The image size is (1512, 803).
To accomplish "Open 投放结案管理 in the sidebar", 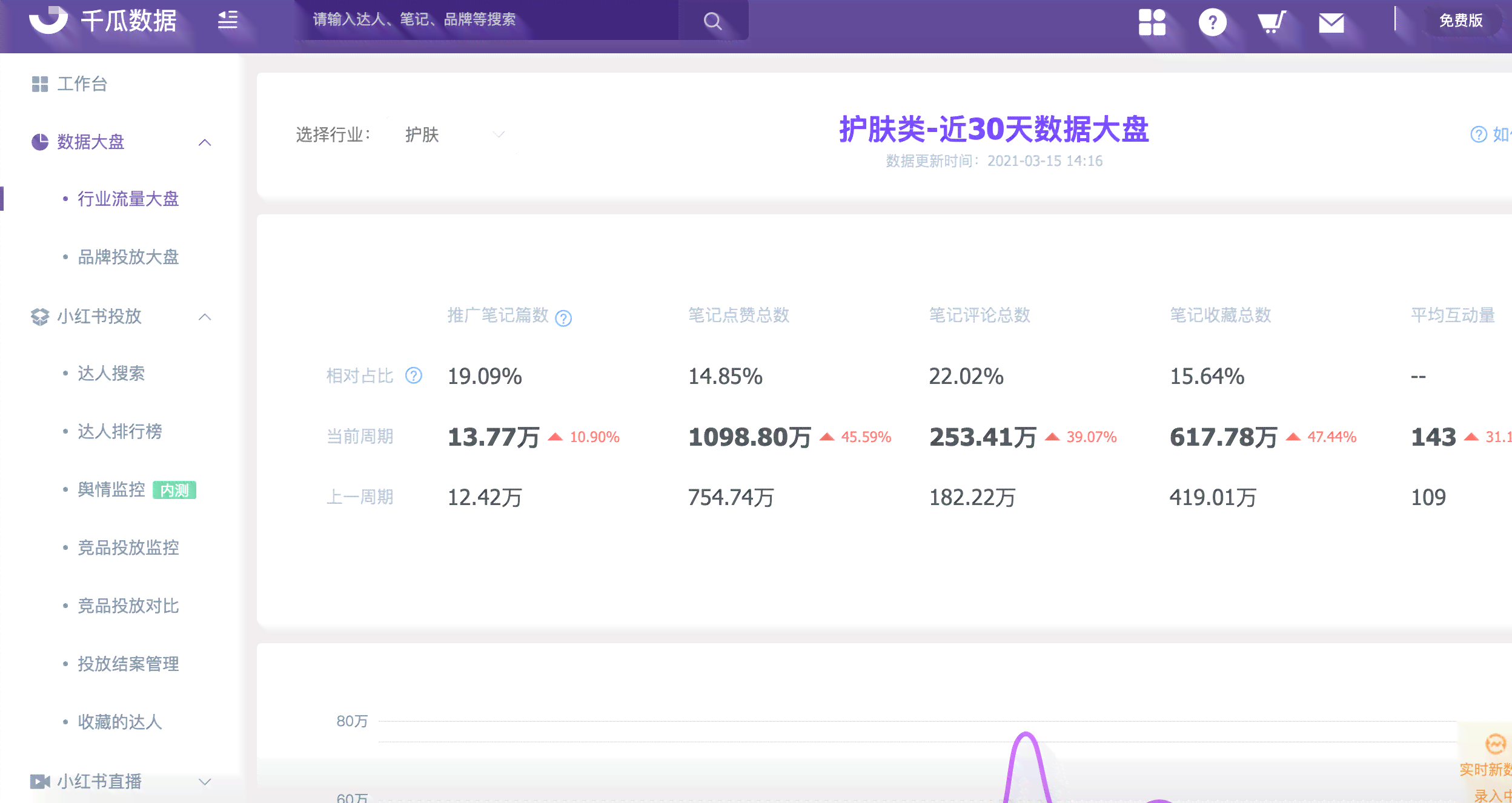I will (x=128, y=664).
